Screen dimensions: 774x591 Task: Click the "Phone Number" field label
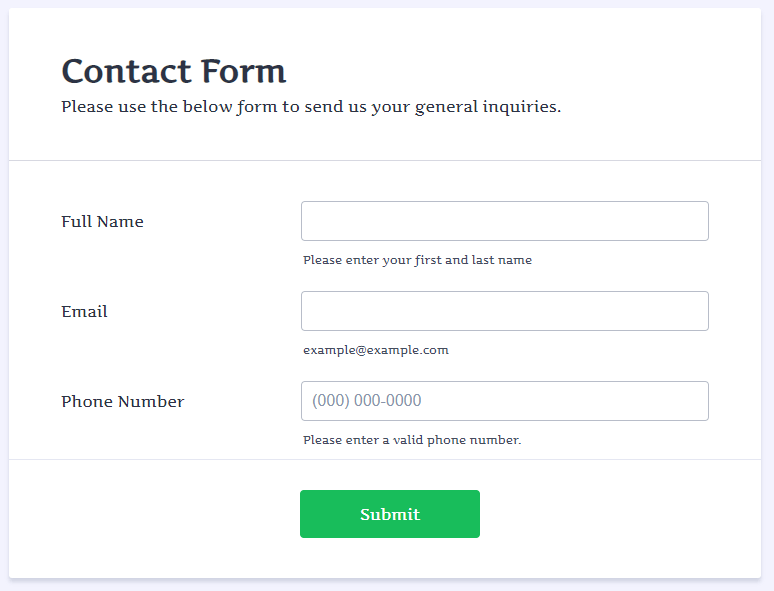122,402
